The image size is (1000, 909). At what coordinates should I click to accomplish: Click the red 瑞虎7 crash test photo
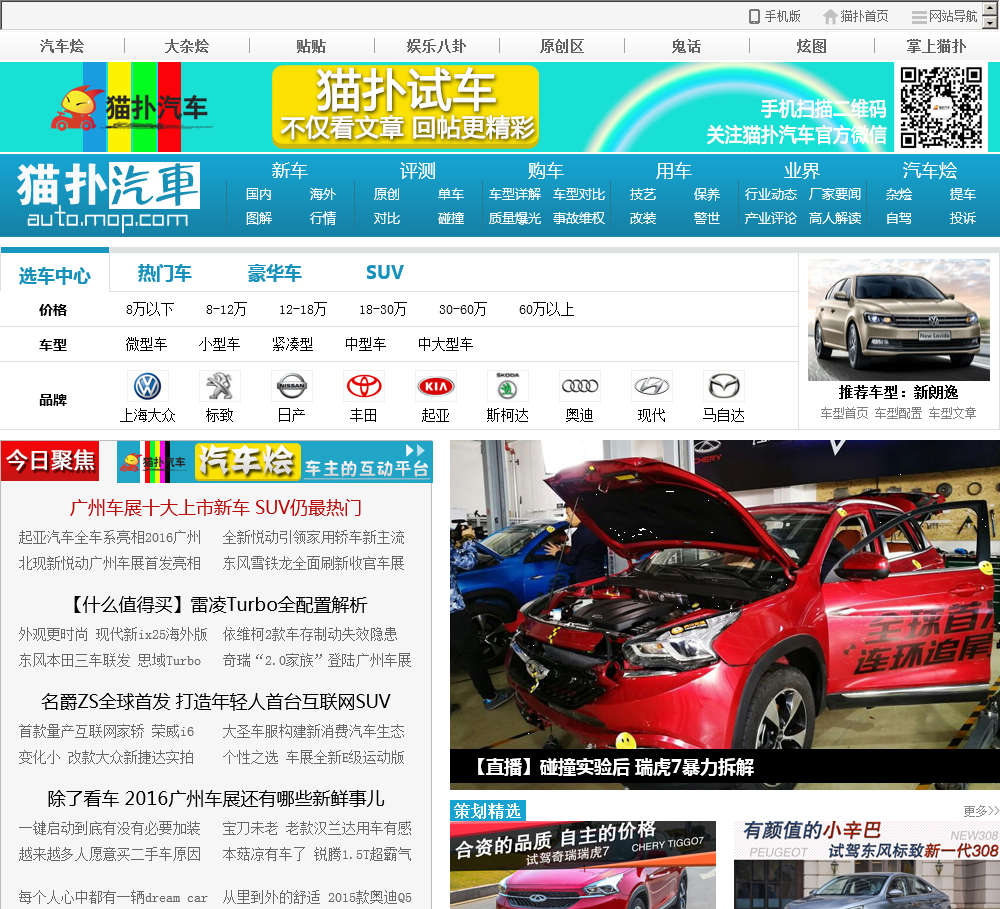point(724,595)
